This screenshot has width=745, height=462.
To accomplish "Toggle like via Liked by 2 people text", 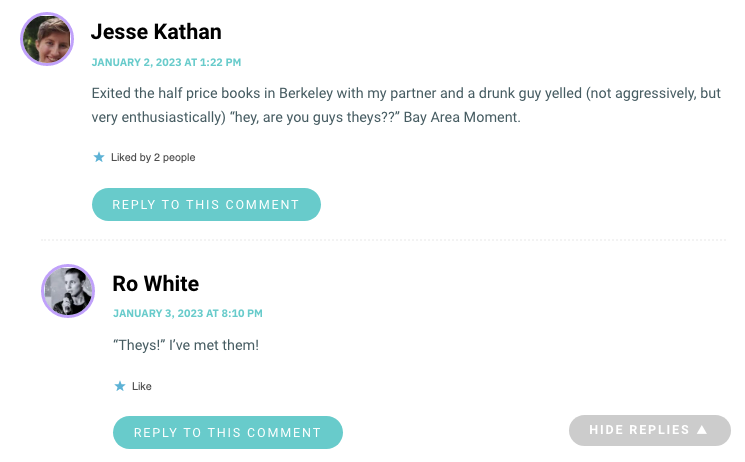I will pos(153,157).
